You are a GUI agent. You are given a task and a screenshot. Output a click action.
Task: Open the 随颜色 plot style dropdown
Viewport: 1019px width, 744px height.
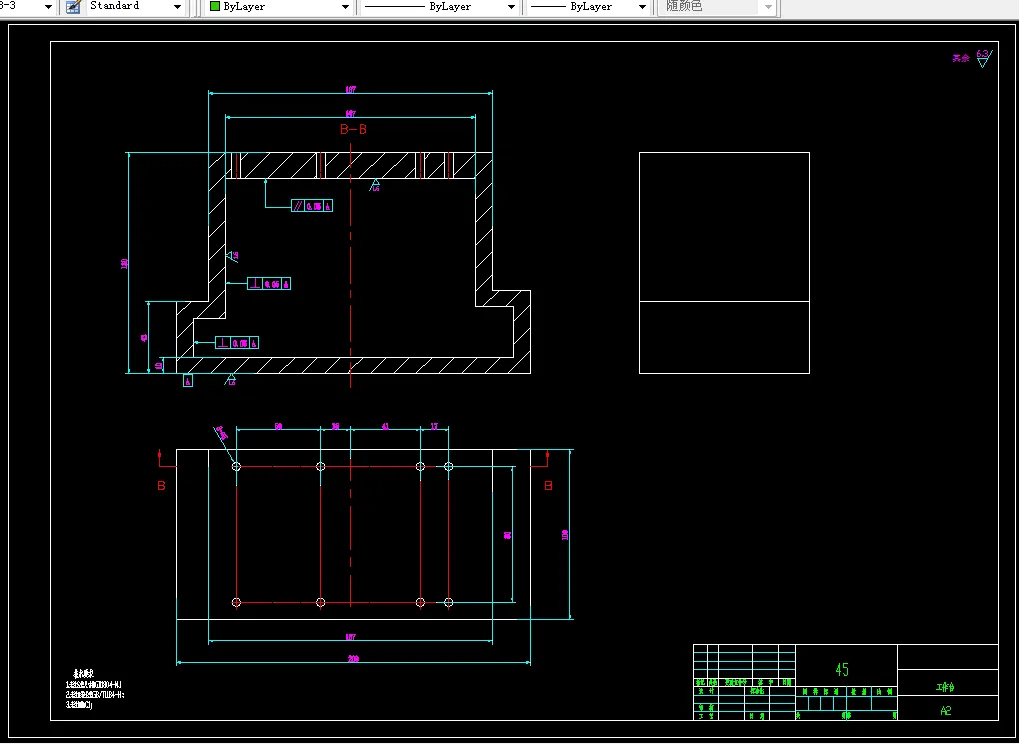coord(717,6)
